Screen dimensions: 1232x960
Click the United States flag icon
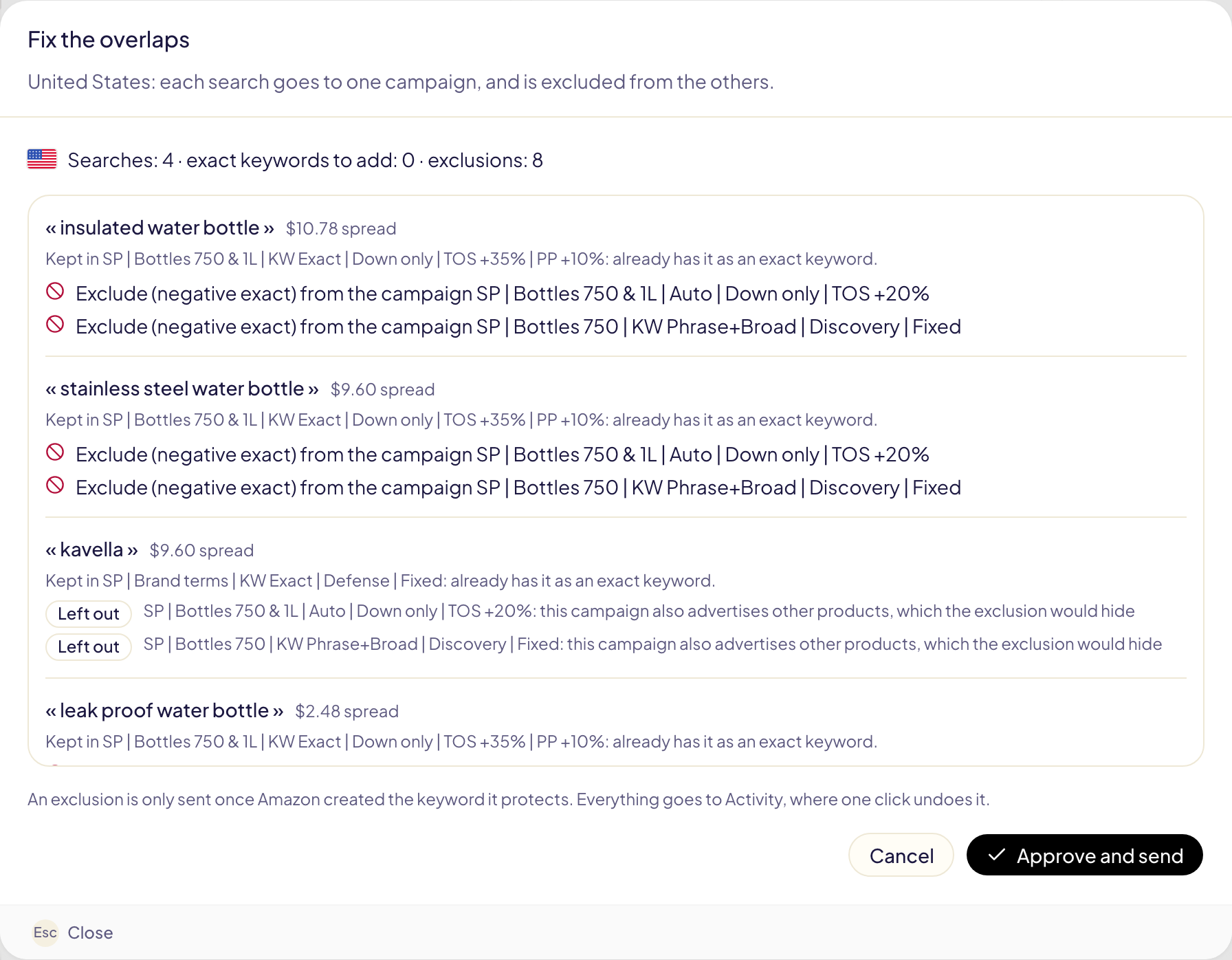pos(42,160)
